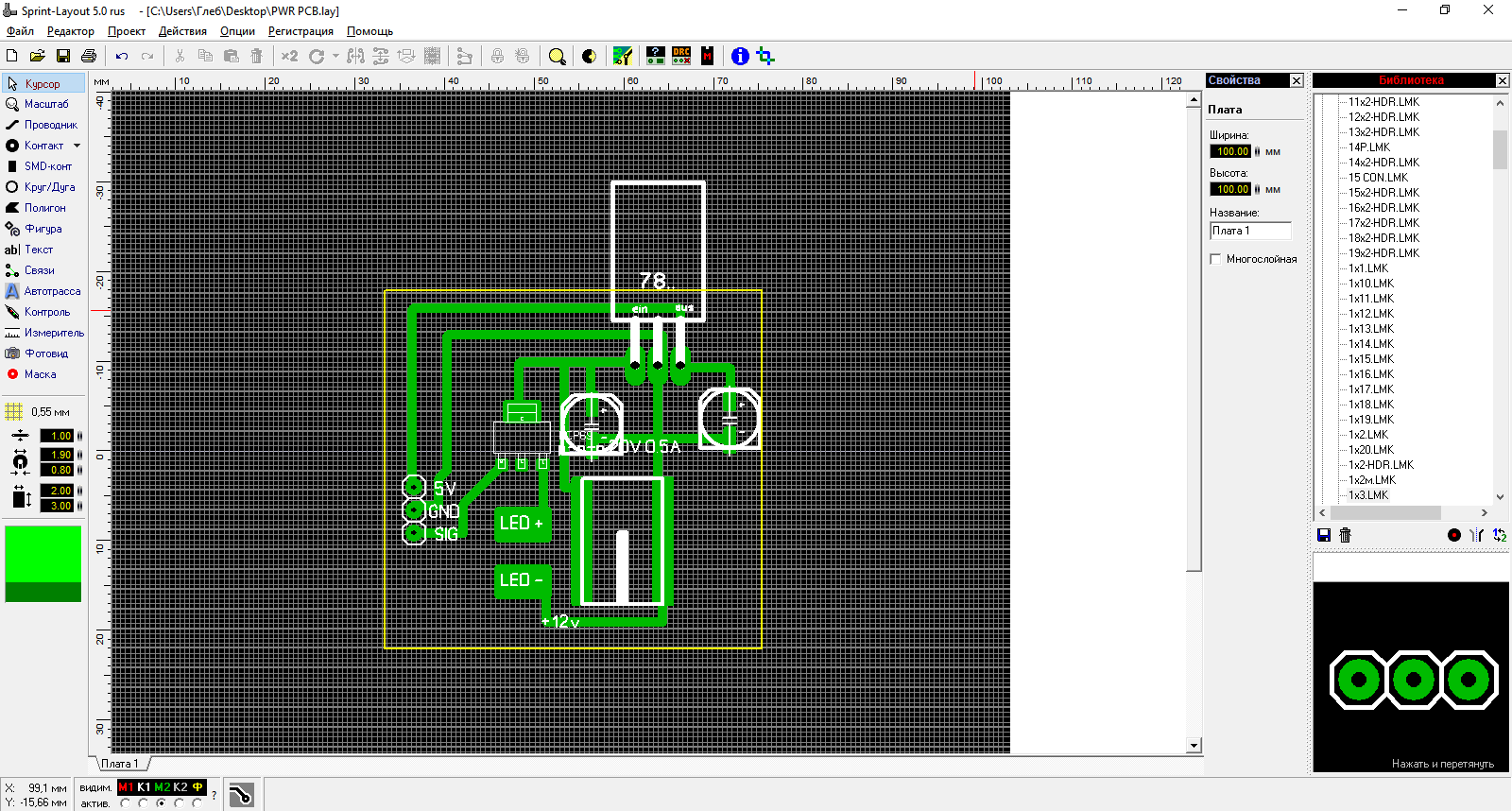Create a new file via toolbar icon
Viewport: 1512px width, 811px height.
(12, 57)
